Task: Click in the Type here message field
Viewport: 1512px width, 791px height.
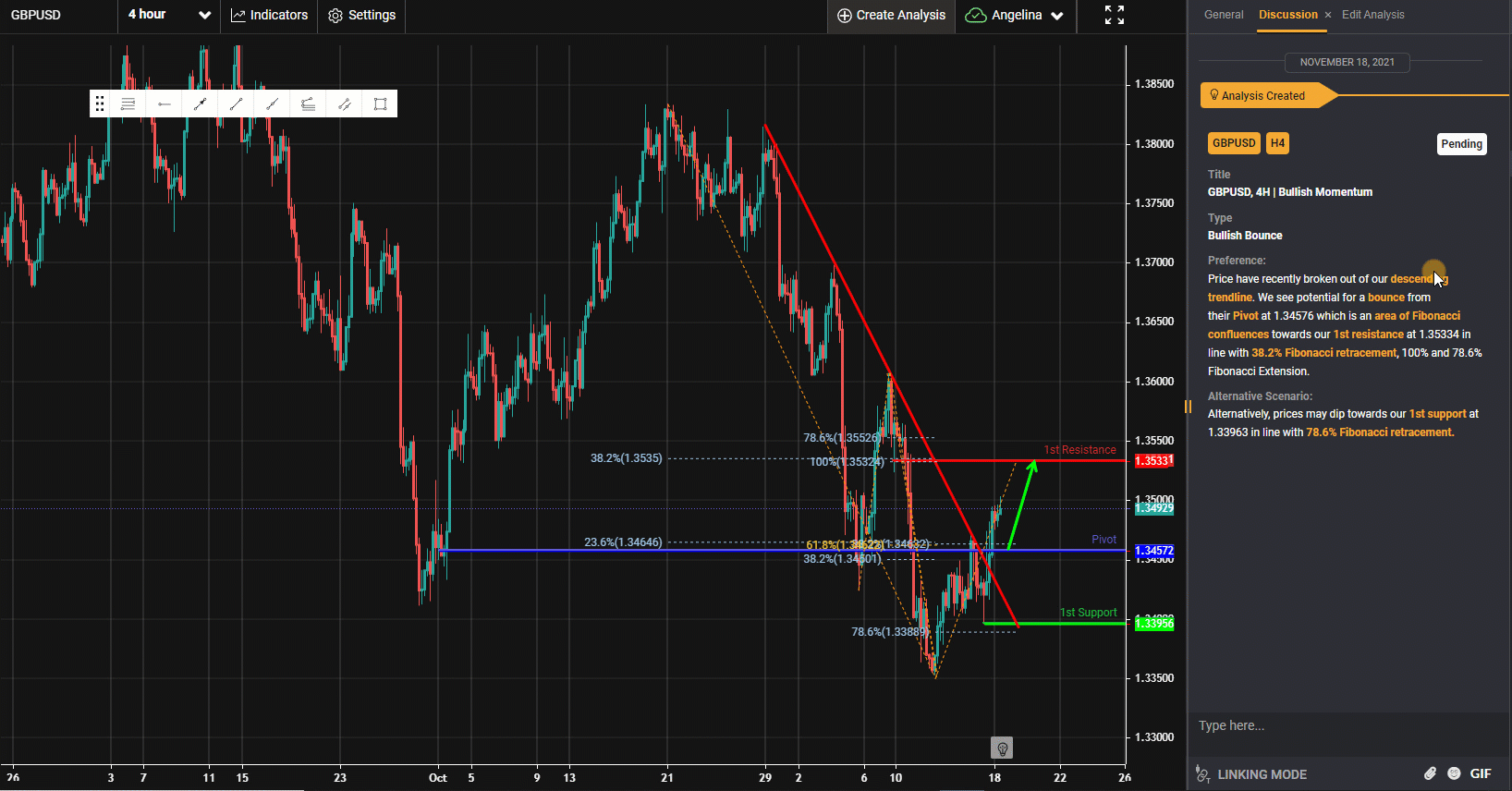Action: (1347, 725)
